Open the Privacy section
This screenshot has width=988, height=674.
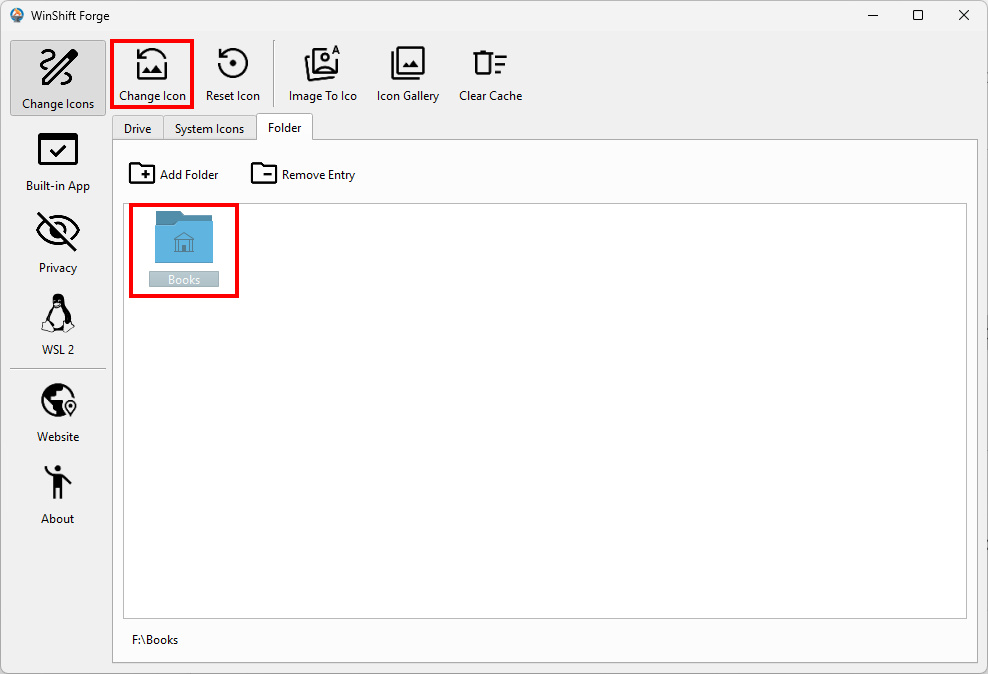tap(58, 243)
